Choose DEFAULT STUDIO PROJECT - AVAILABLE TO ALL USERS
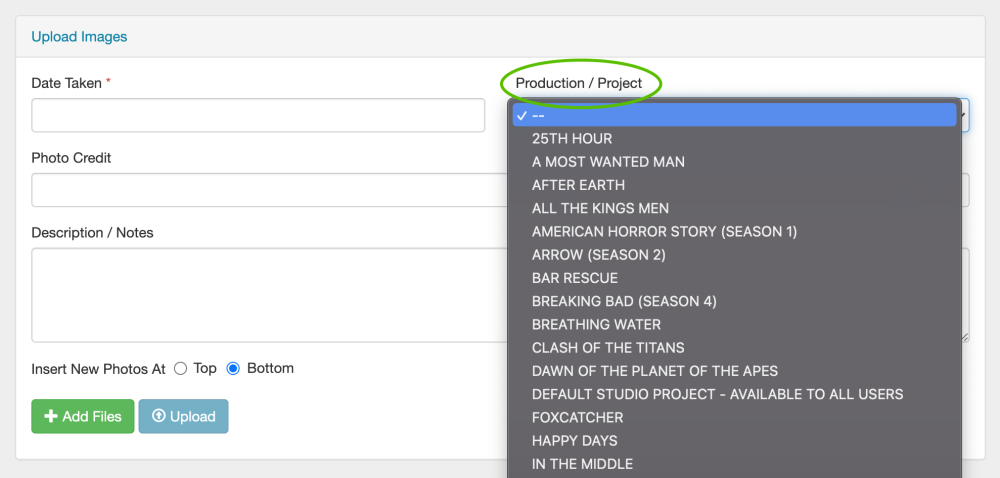This screenshot has height=478, width=1000. point(735,395)
